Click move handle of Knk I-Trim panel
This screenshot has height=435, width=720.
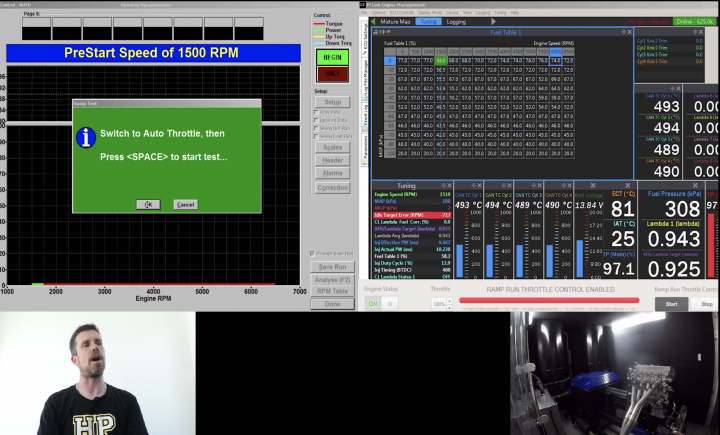click(695, 32)
